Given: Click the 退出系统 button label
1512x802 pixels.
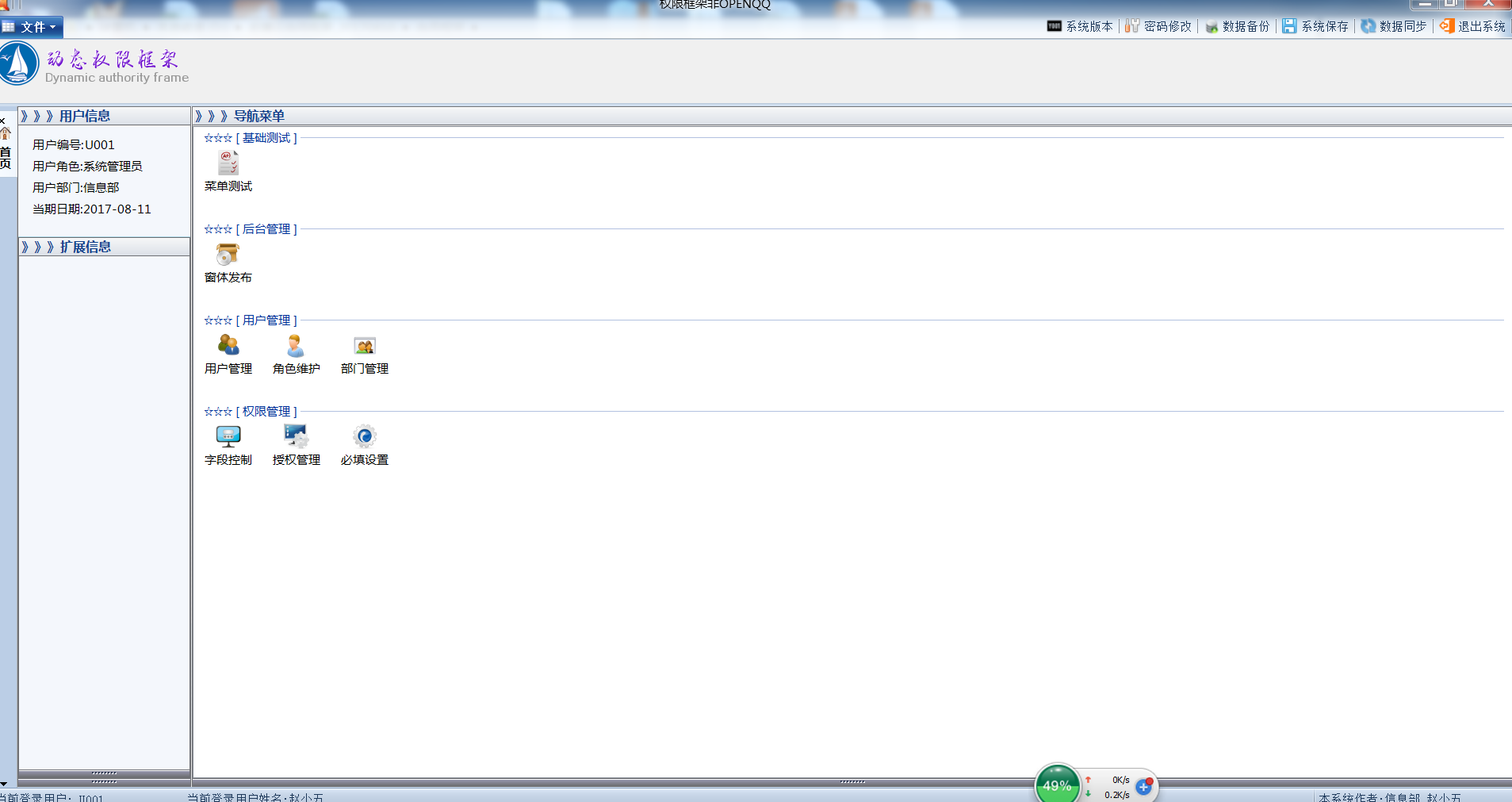Looking at the screenshot, I should [x=1482, y=26].
